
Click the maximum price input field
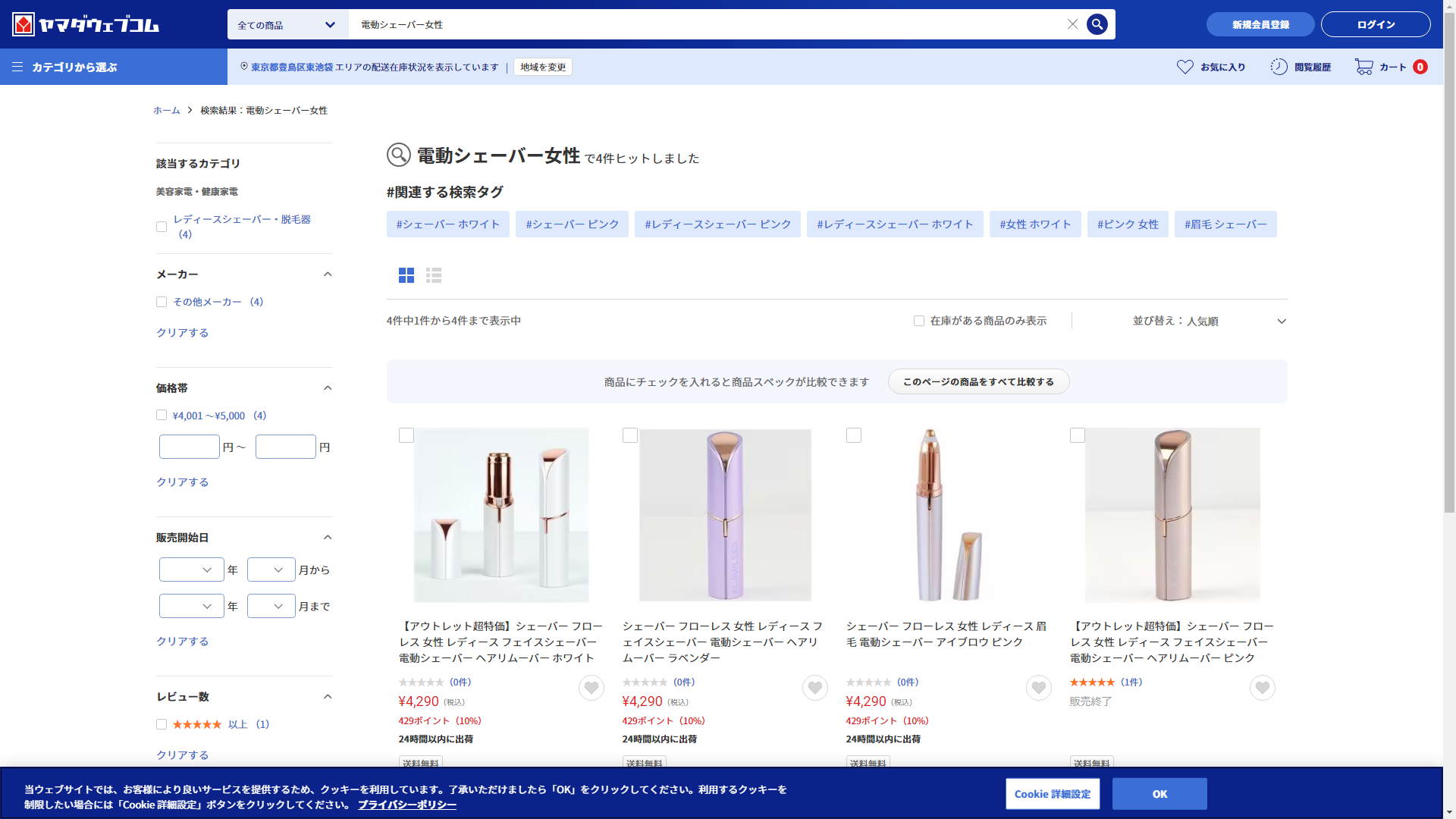click(286, 447)
